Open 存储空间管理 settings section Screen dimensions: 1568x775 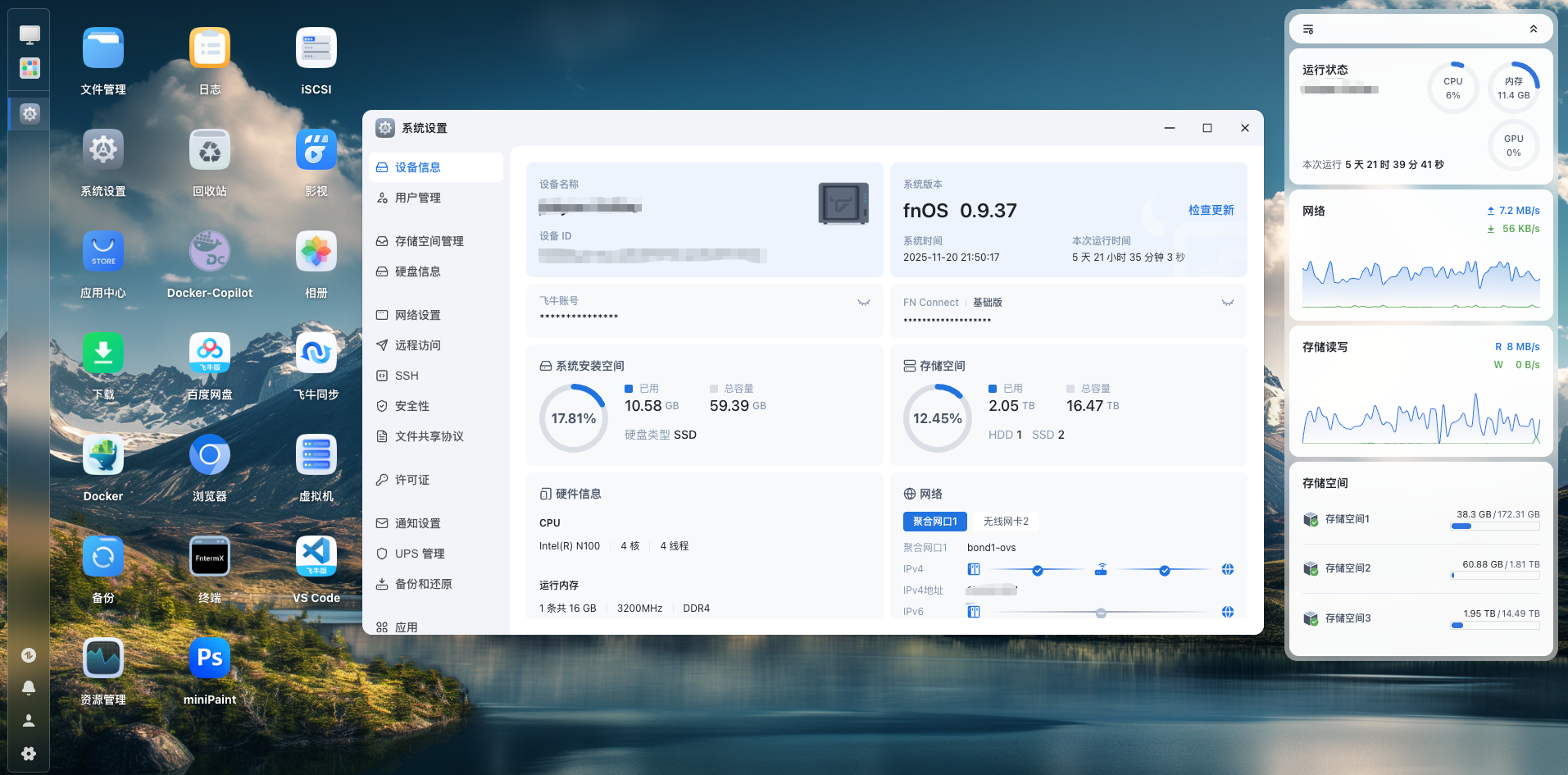436,241
